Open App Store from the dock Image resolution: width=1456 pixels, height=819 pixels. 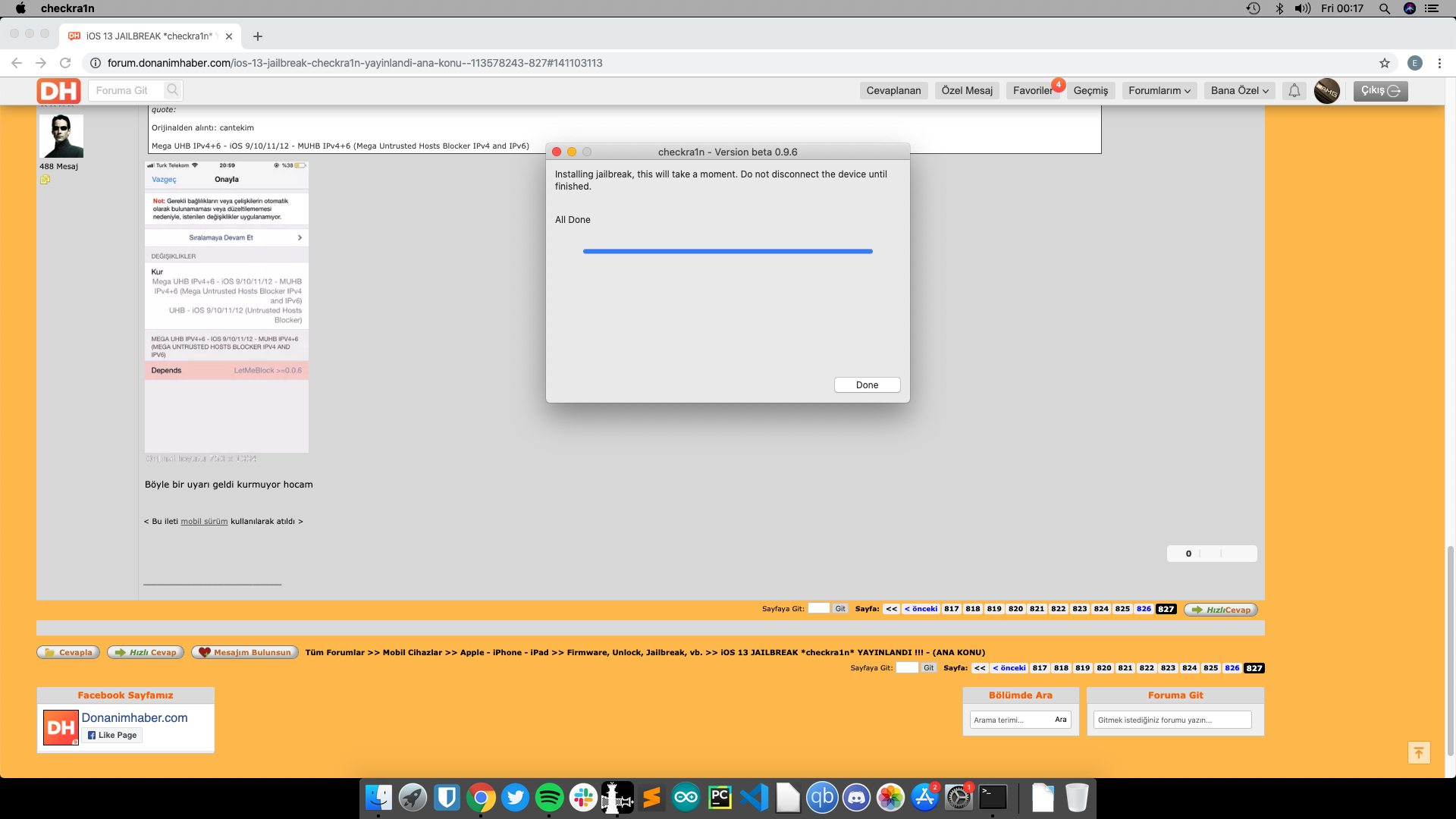pos(924,798)
